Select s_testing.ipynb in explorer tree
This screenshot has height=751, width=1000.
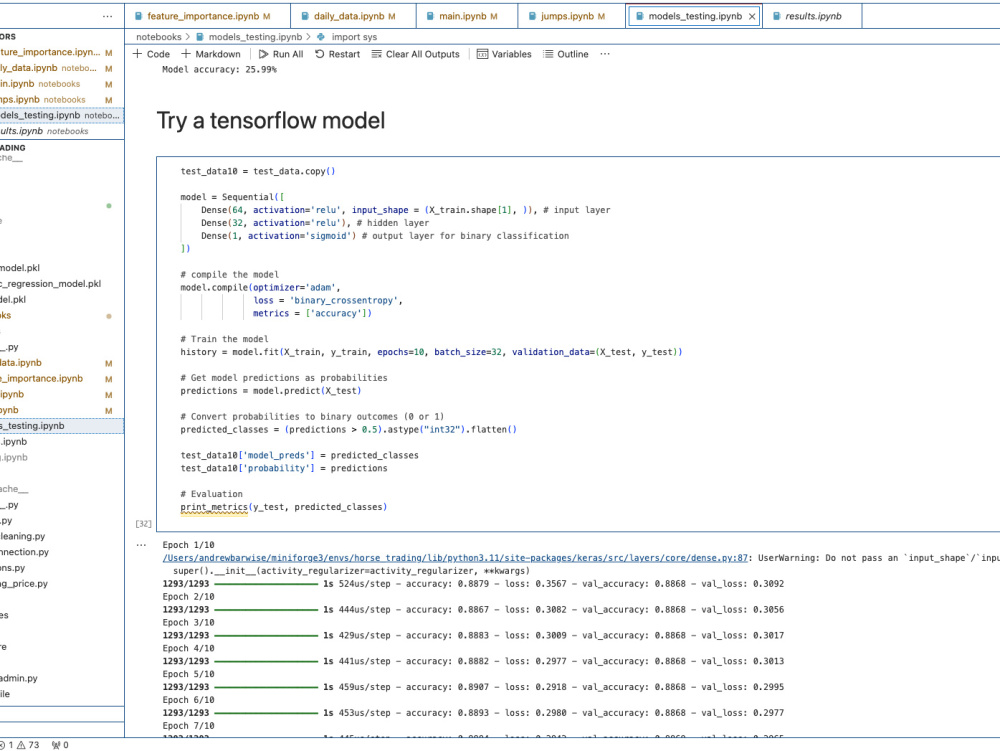click(x=60, y=426)
